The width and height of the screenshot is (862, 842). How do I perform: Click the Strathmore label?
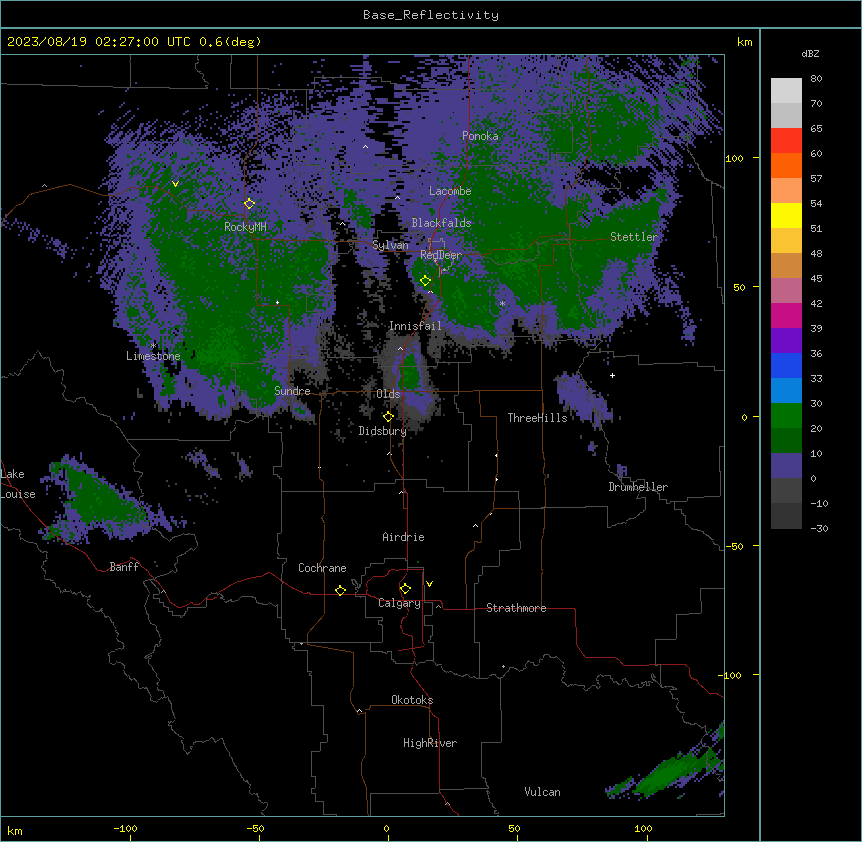(x=516, y=608)
